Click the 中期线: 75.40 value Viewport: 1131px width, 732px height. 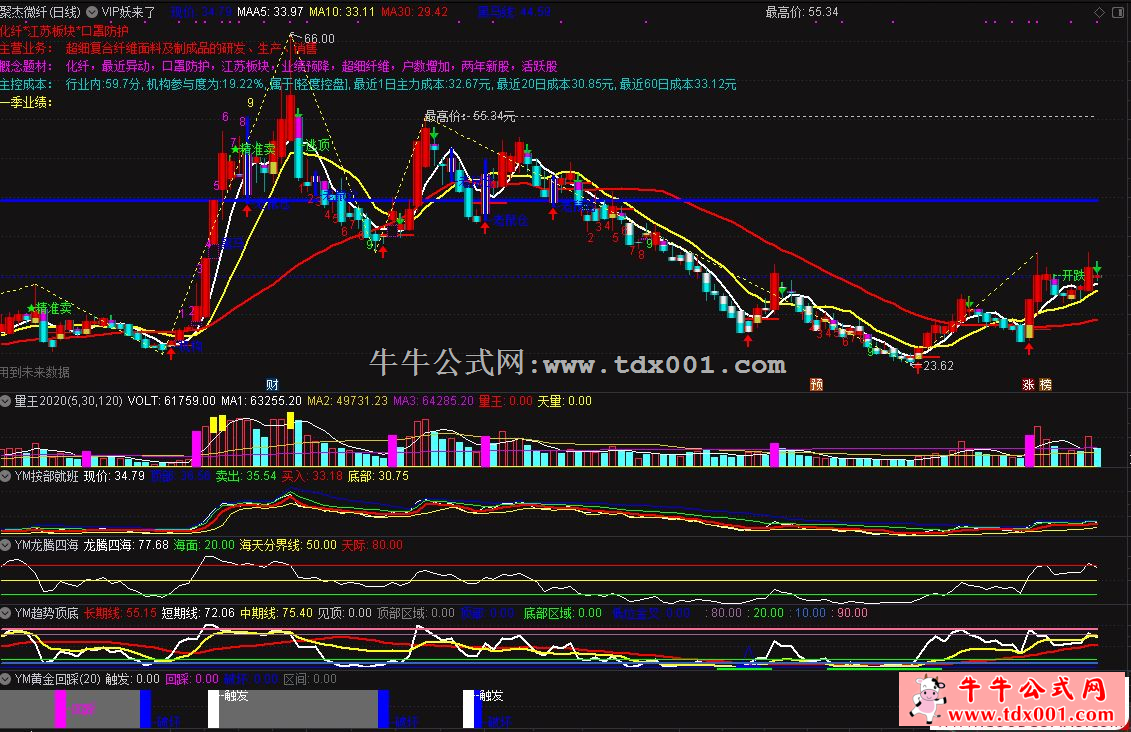pos(276,613)
